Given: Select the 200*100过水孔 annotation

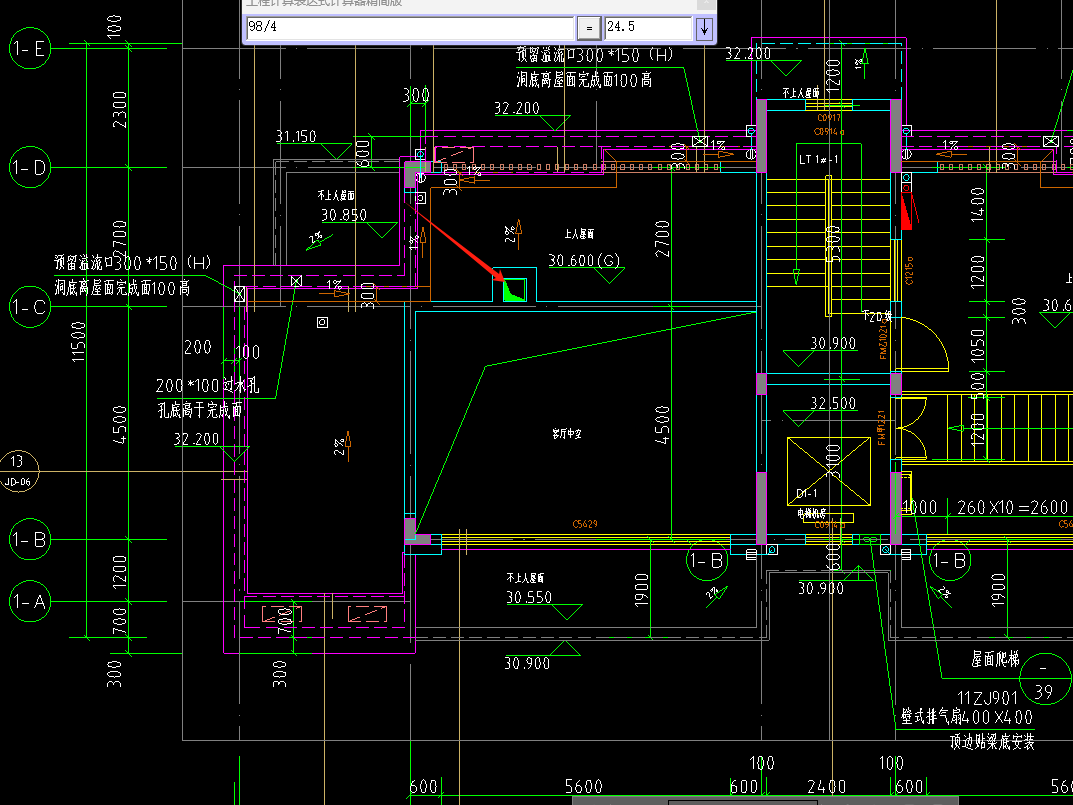Looking at the screenshot, I should 207,385.
